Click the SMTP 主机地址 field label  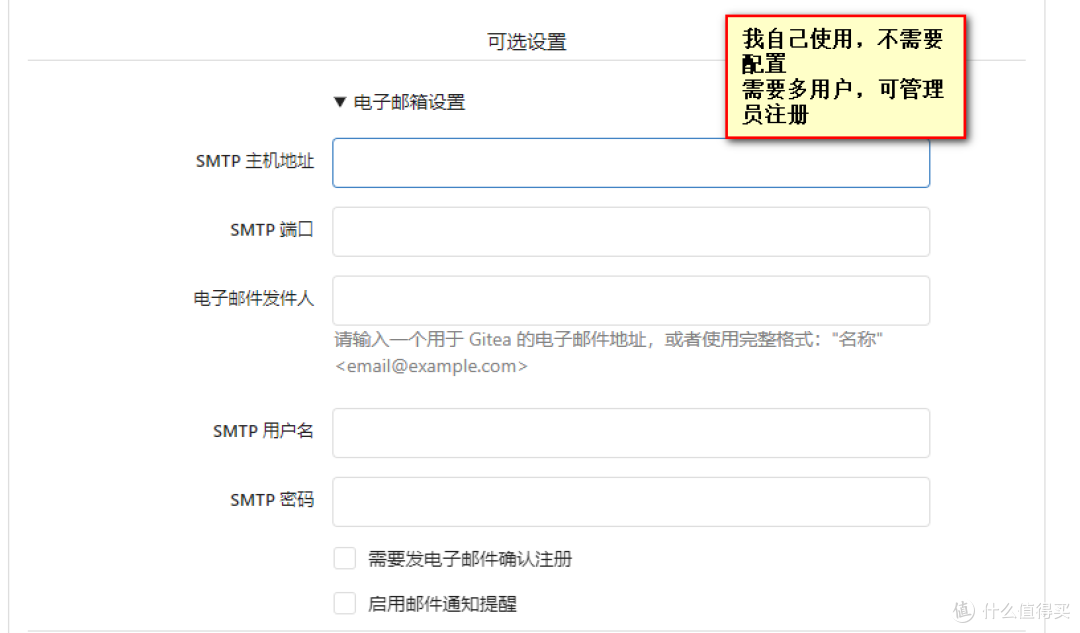point(254,161)
